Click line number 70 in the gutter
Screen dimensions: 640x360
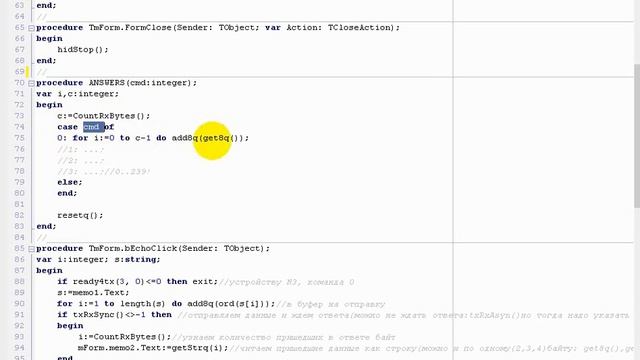[x=19, y=83]
